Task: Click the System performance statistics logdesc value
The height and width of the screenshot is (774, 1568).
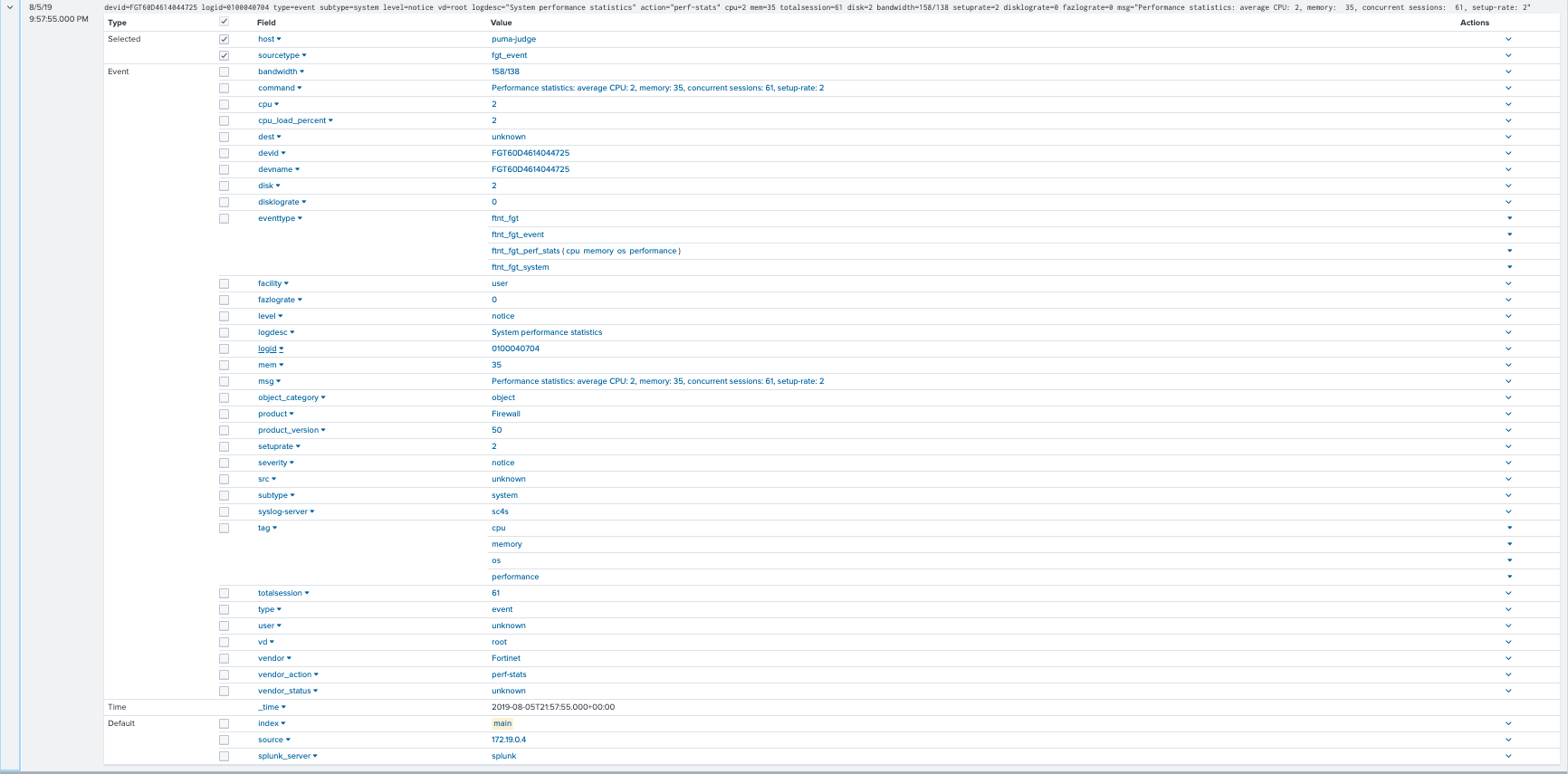Action: pos(547,332)
